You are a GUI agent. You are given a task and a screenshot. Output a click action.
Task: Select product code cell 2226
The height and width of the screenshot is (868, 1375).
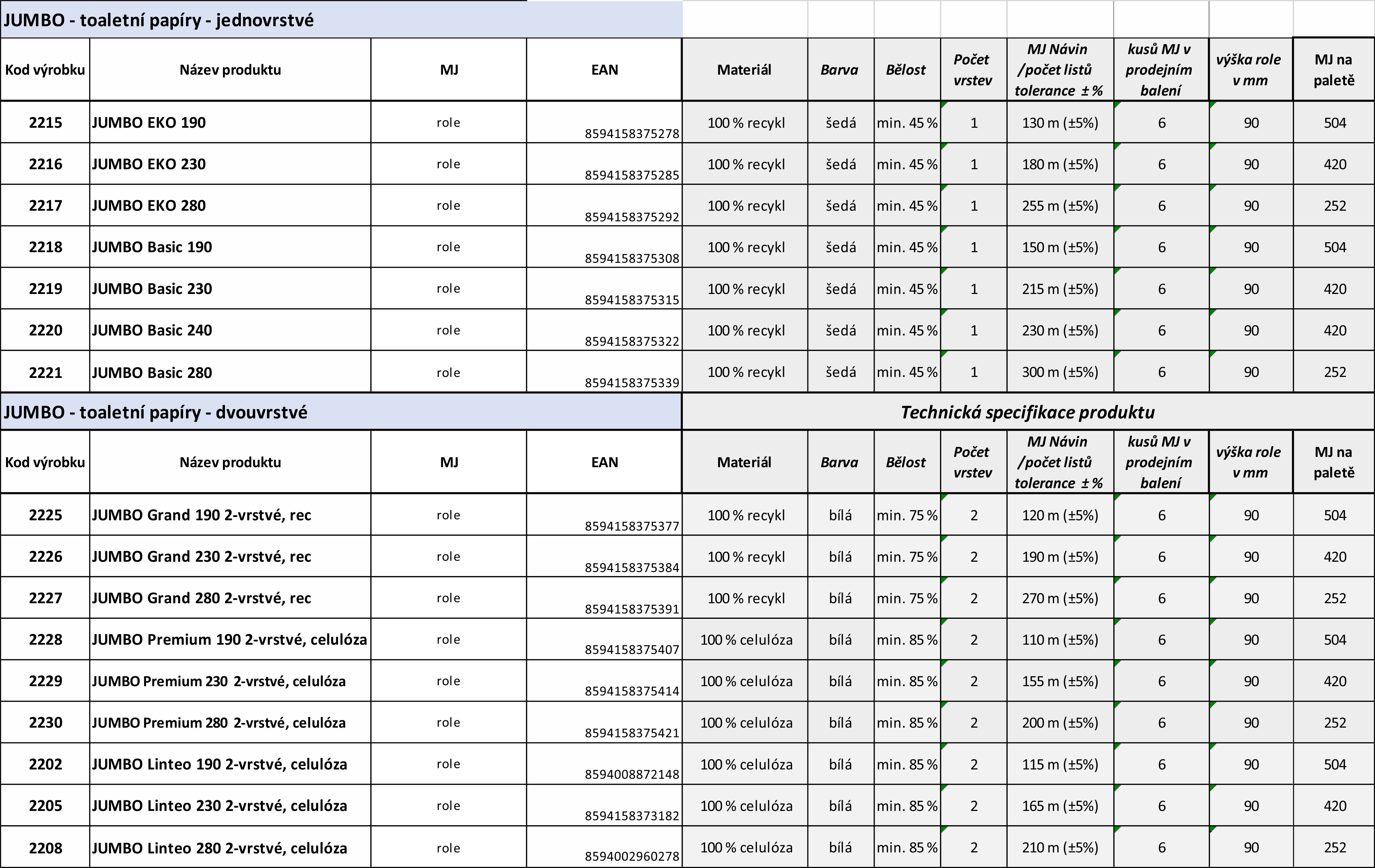pyautogui.click(x=46, y=557)
